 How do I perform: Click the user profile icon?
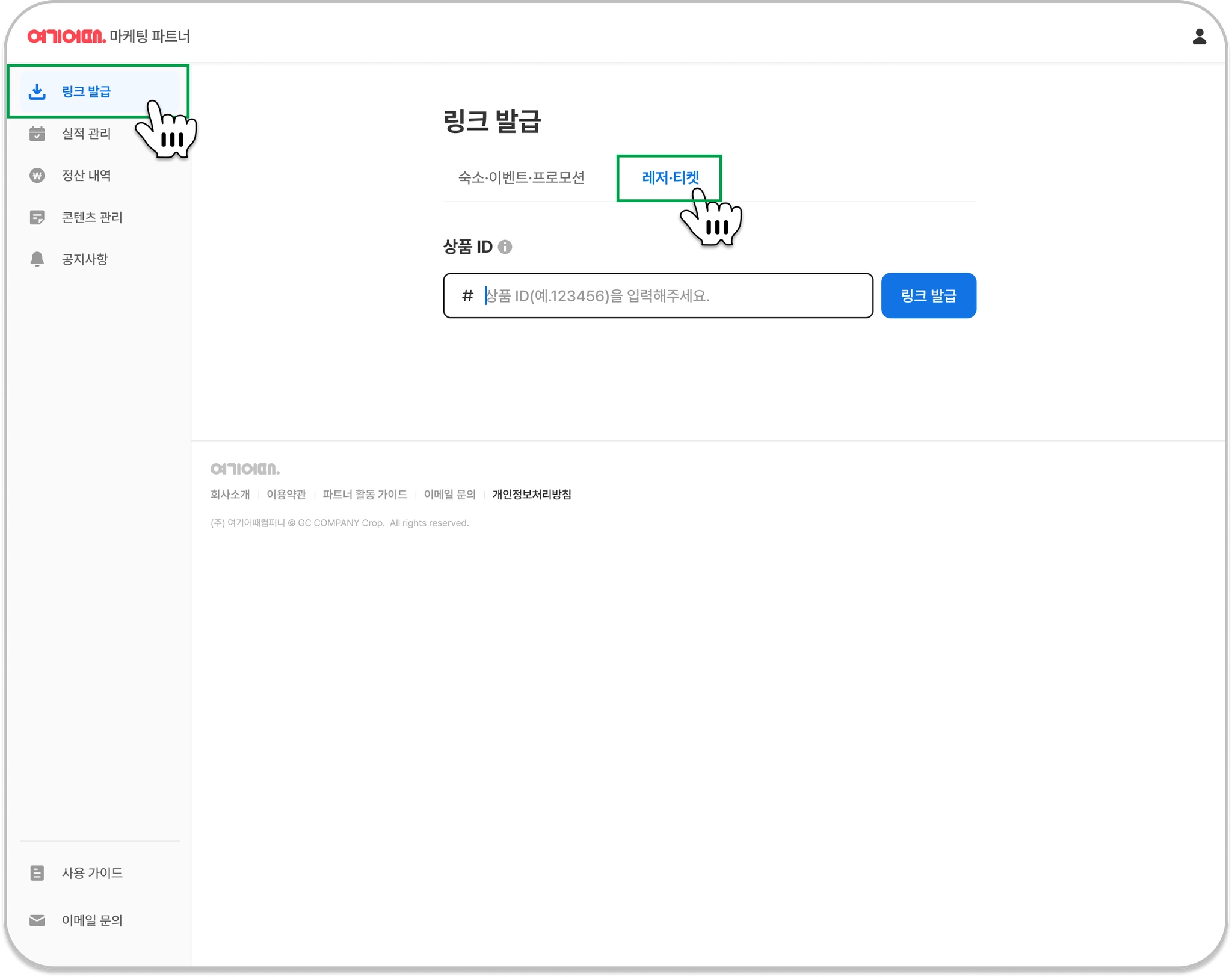(x=1199, y=37)
